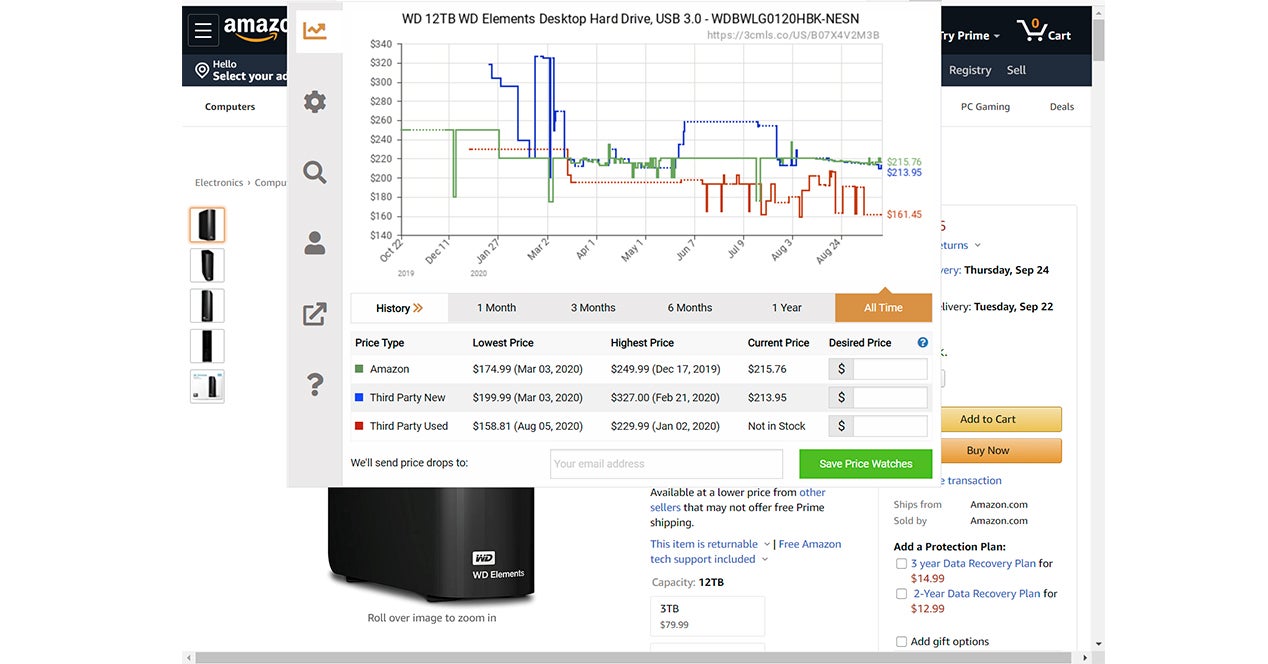This screenshot has height=664, width=1268.
Task: Open the help question mark icon
Action: pos(314,383)
